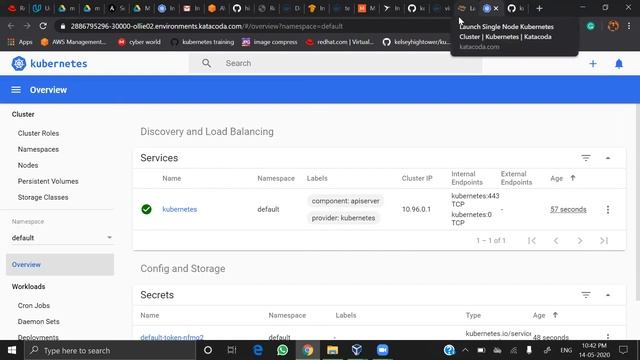Image resolution: width=640 pixels, height=360 pixels.
Task: Click the ENG language indicator
Action: [x=566, y=350]
